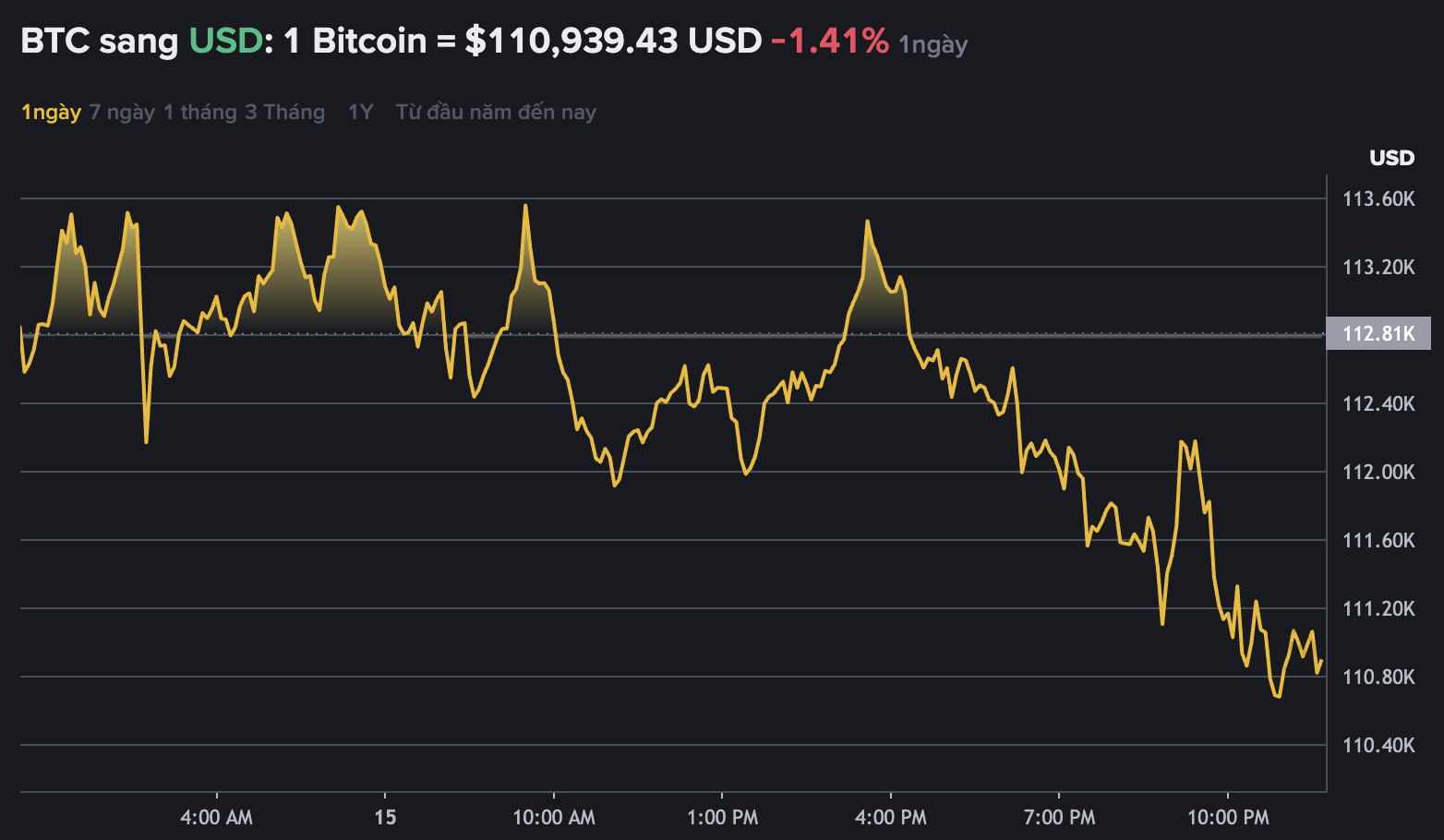
Task: Click the 110.40K price axis label
Action: [x=1378, y=746]
